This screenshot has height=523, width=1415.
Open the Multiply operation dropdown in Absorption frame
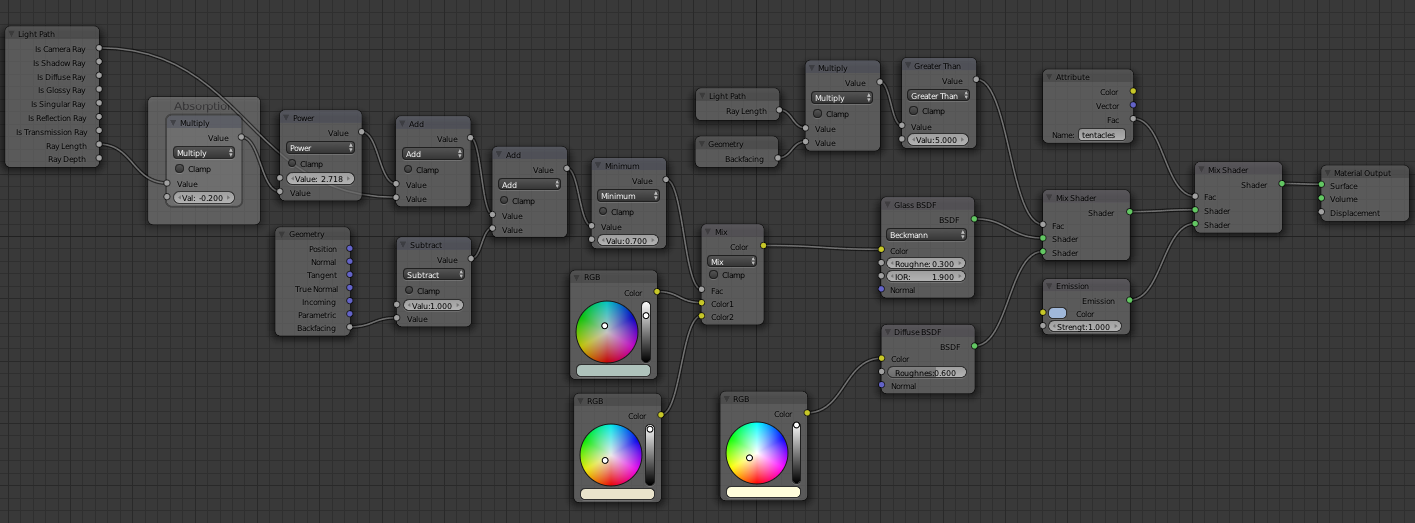(x=204, y=153)
